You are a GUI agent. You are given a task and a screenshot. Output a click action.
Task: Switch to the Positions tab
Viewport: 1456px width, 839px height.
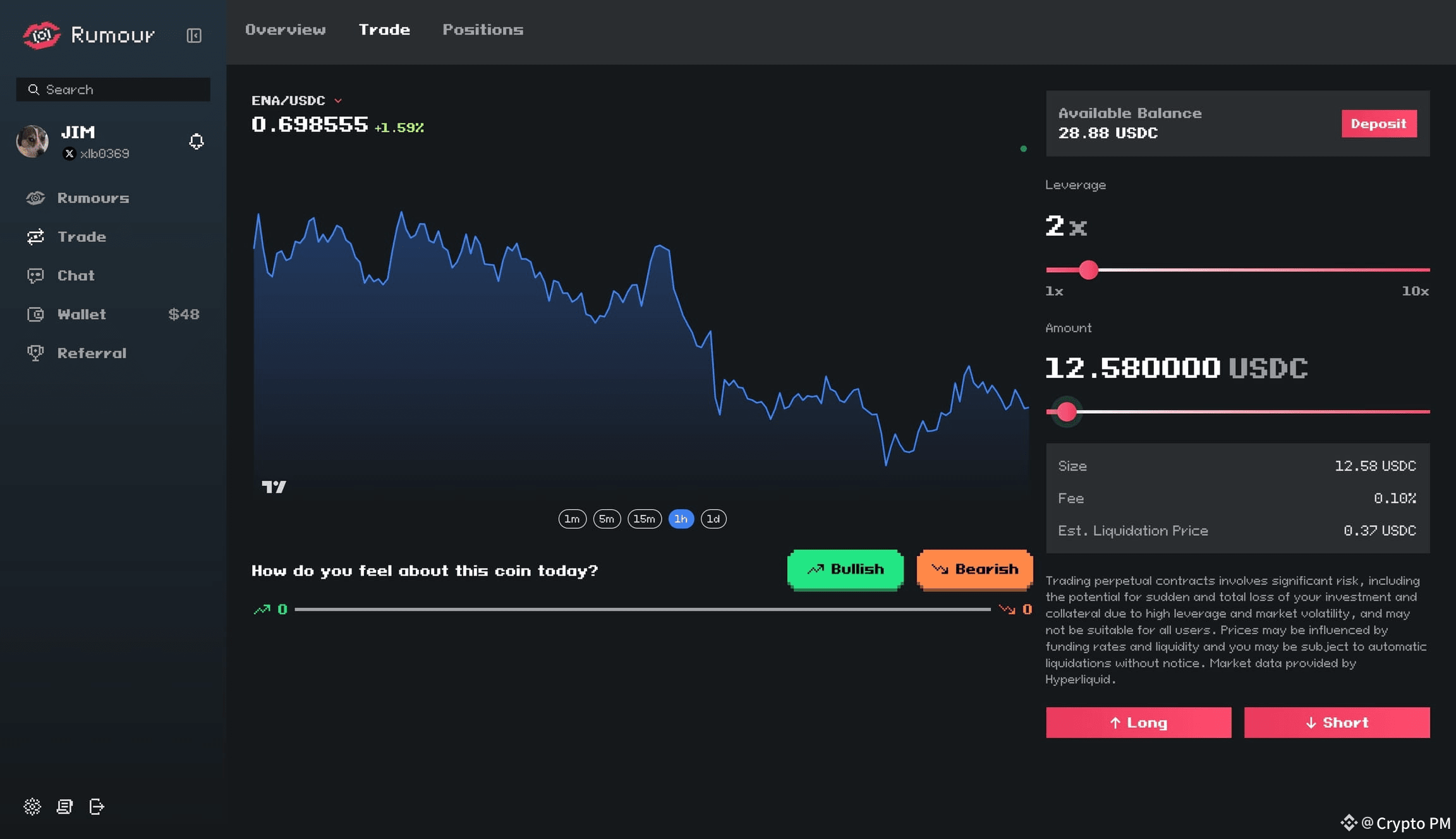pos(483,30)
